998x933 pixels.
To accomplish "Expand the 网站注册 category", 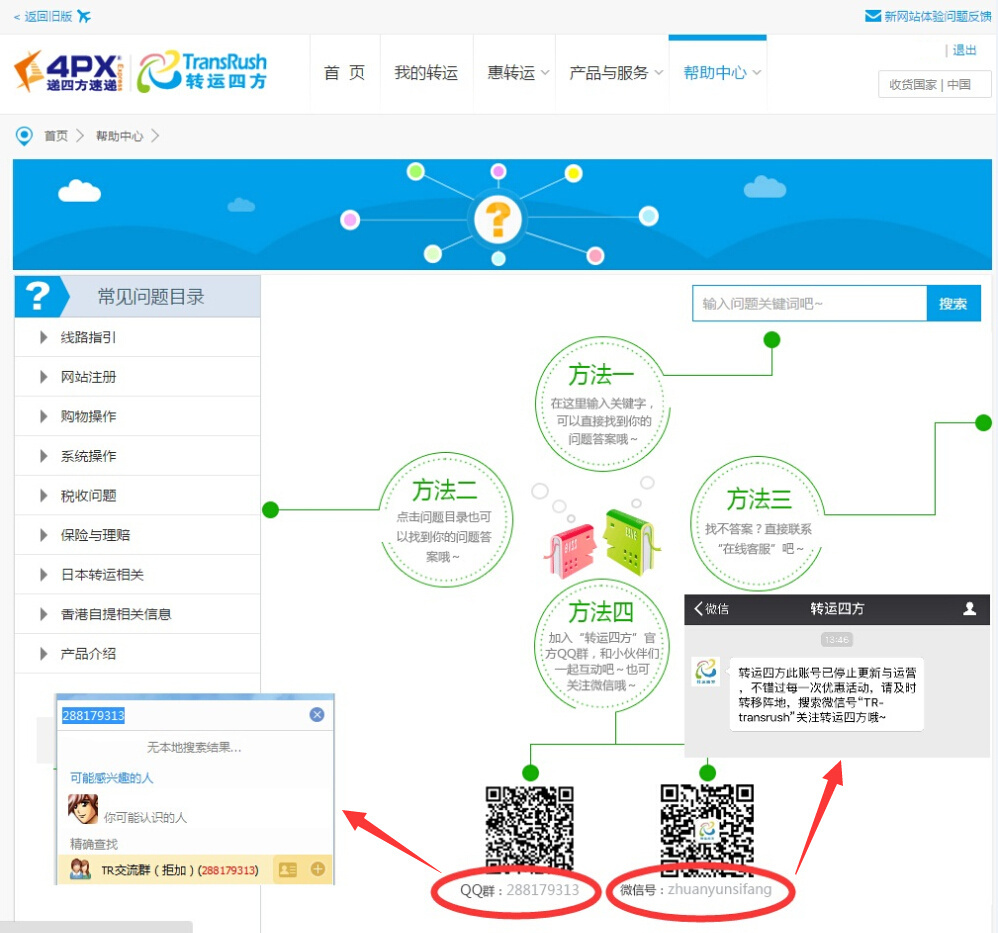I will [x=137, y=377].
